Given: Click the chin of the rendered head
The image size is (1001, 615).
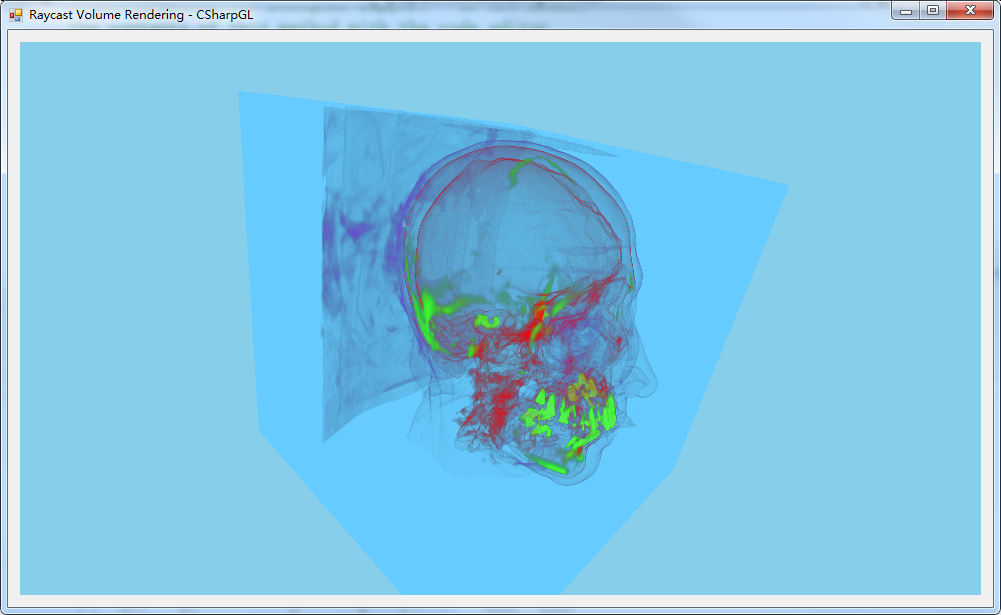Looking at the screenshot, I should pyautogui.click(x=565, y=475).
